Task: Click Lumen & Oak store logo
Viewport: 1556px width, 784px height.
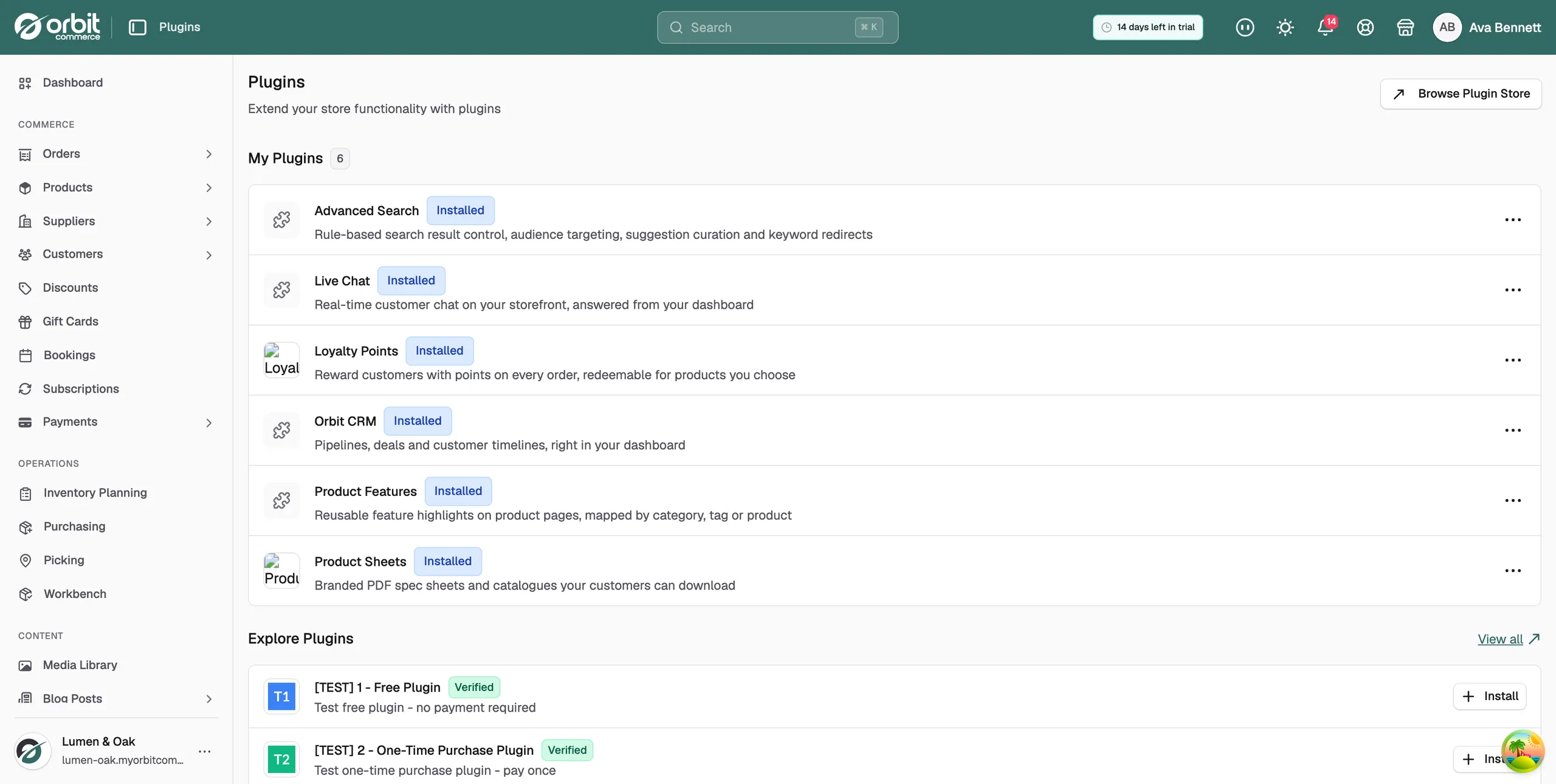Action: click(x=33, y=751)
